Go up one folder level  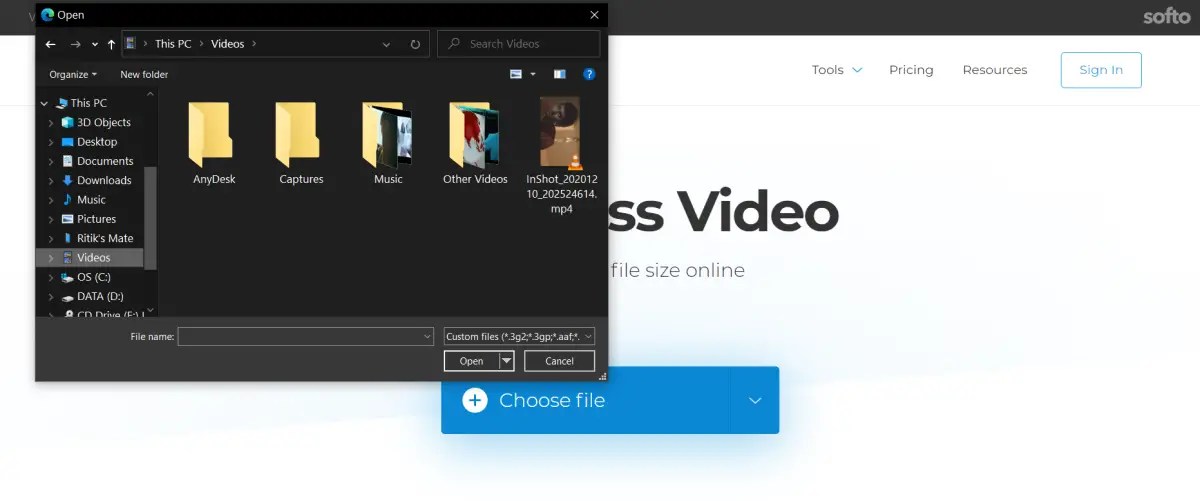point(111,44)
